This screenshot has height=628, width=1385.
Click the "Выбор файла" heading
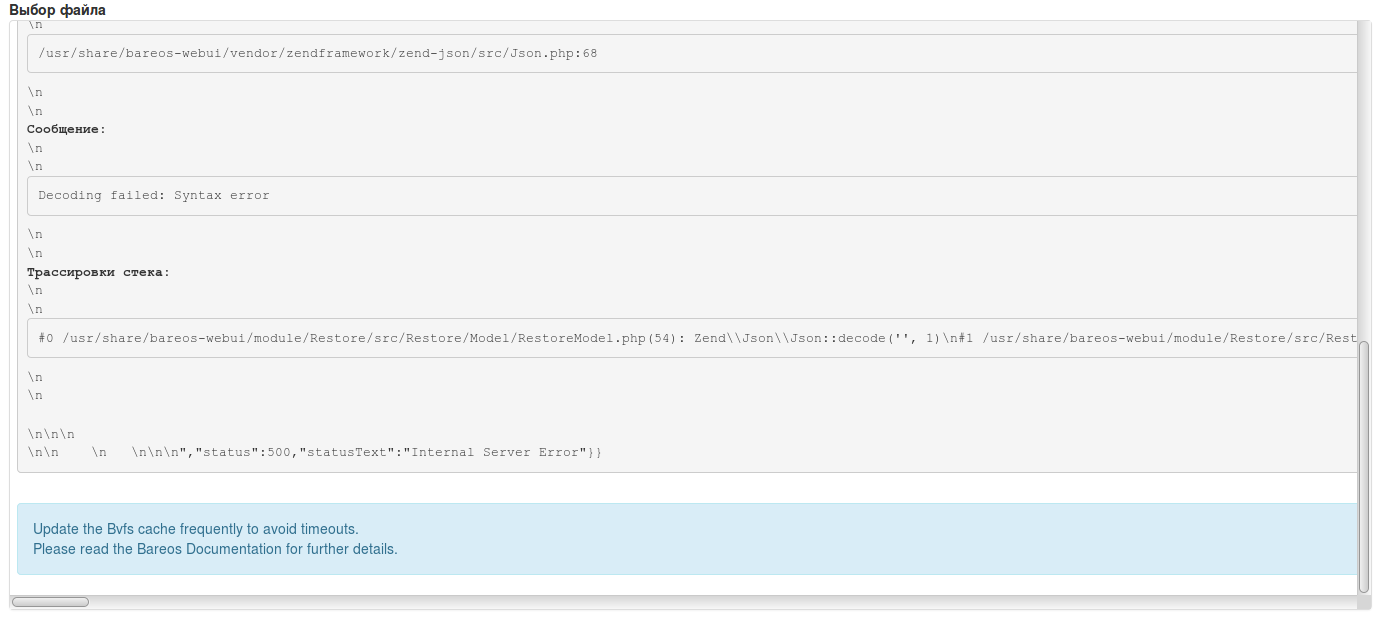click(x=57, y=10)
